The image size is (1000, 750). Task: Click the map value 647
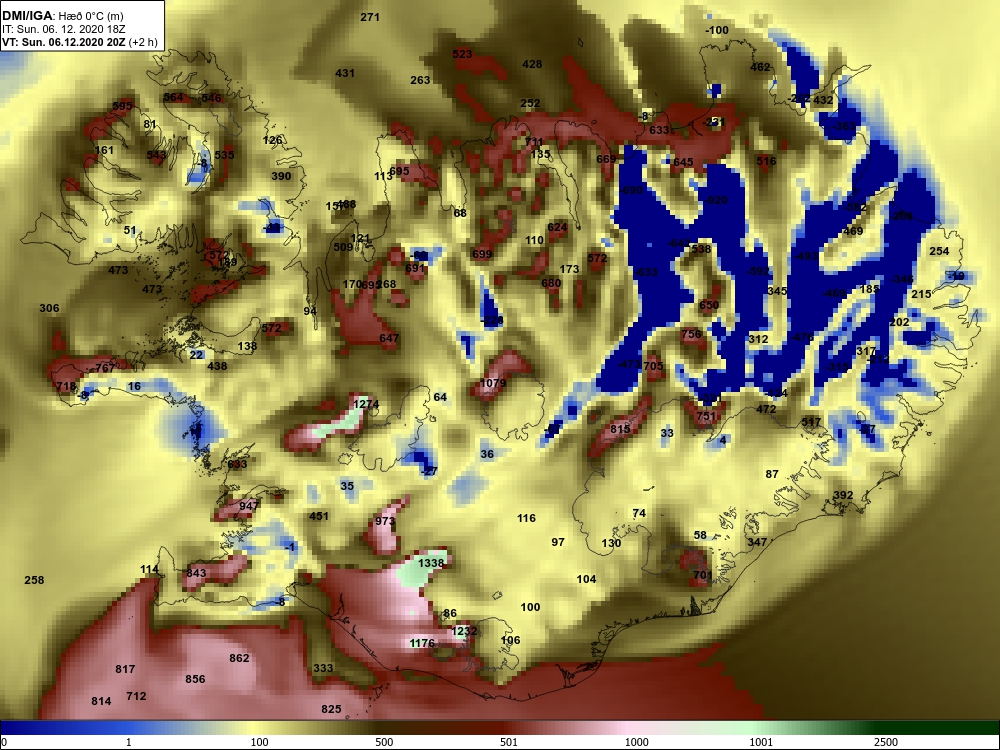[389, 338]
